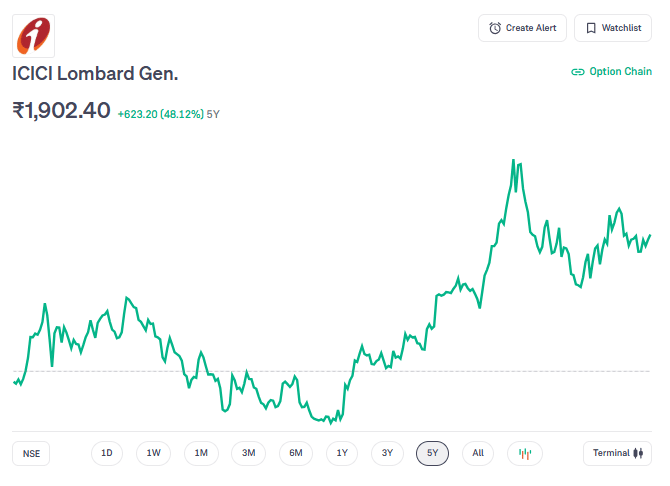The height and width of the screenshot is (486, 670).
Task: Add the stock to Watchlist
Action: point(612,28)
